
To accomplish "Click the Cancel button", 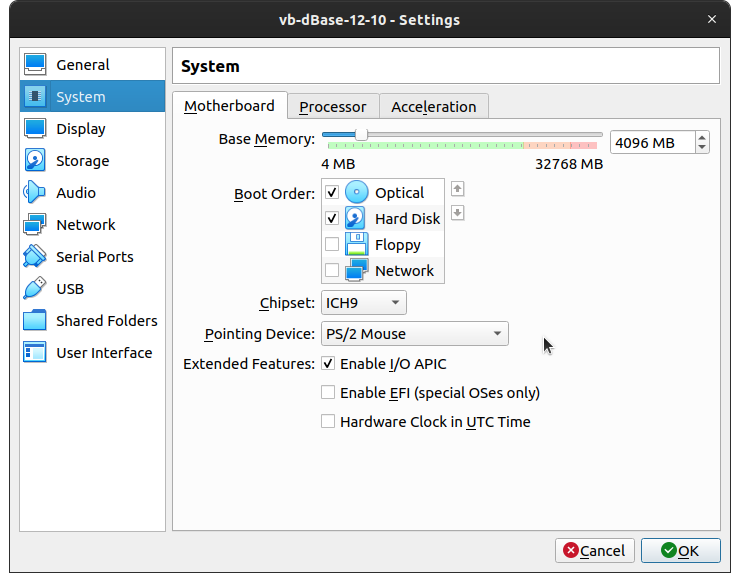I will pyautogui.click(x=594, y=550).
